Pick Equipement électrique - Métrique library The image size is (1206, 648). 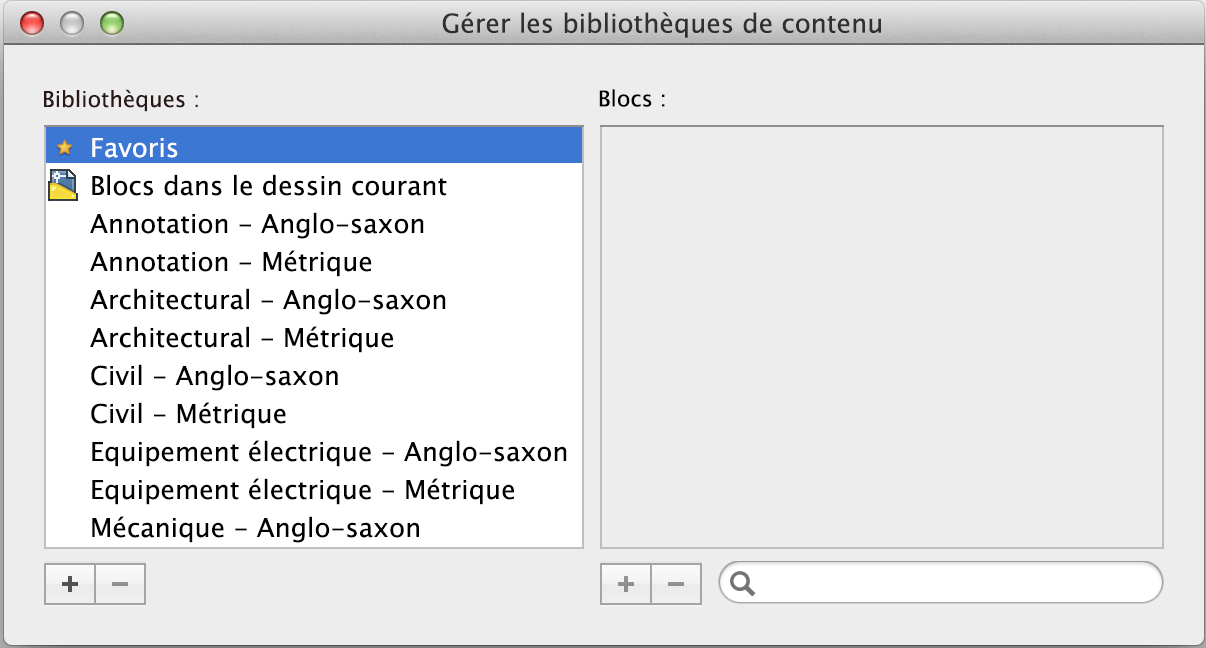(x=302, y=490)
